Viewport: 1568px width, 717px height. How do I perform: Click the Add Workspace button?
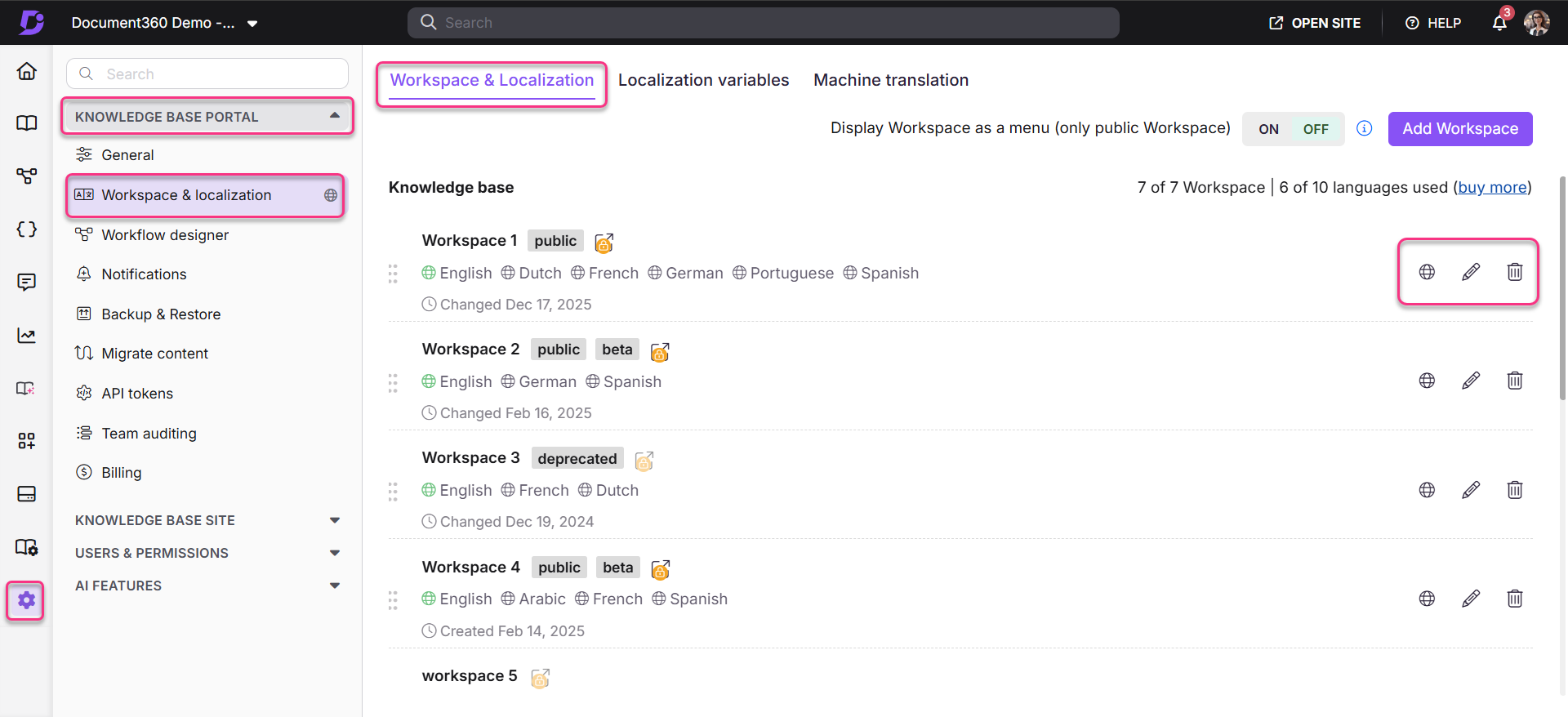[x=1460, y=129]
